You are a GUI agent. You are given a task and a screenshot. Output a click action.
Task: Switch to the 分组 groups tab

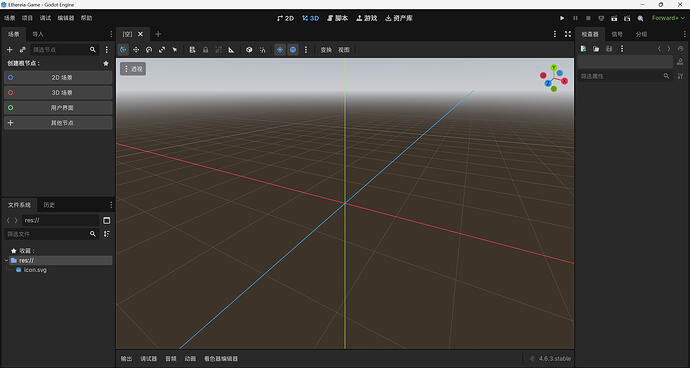[x=642, y=34]
